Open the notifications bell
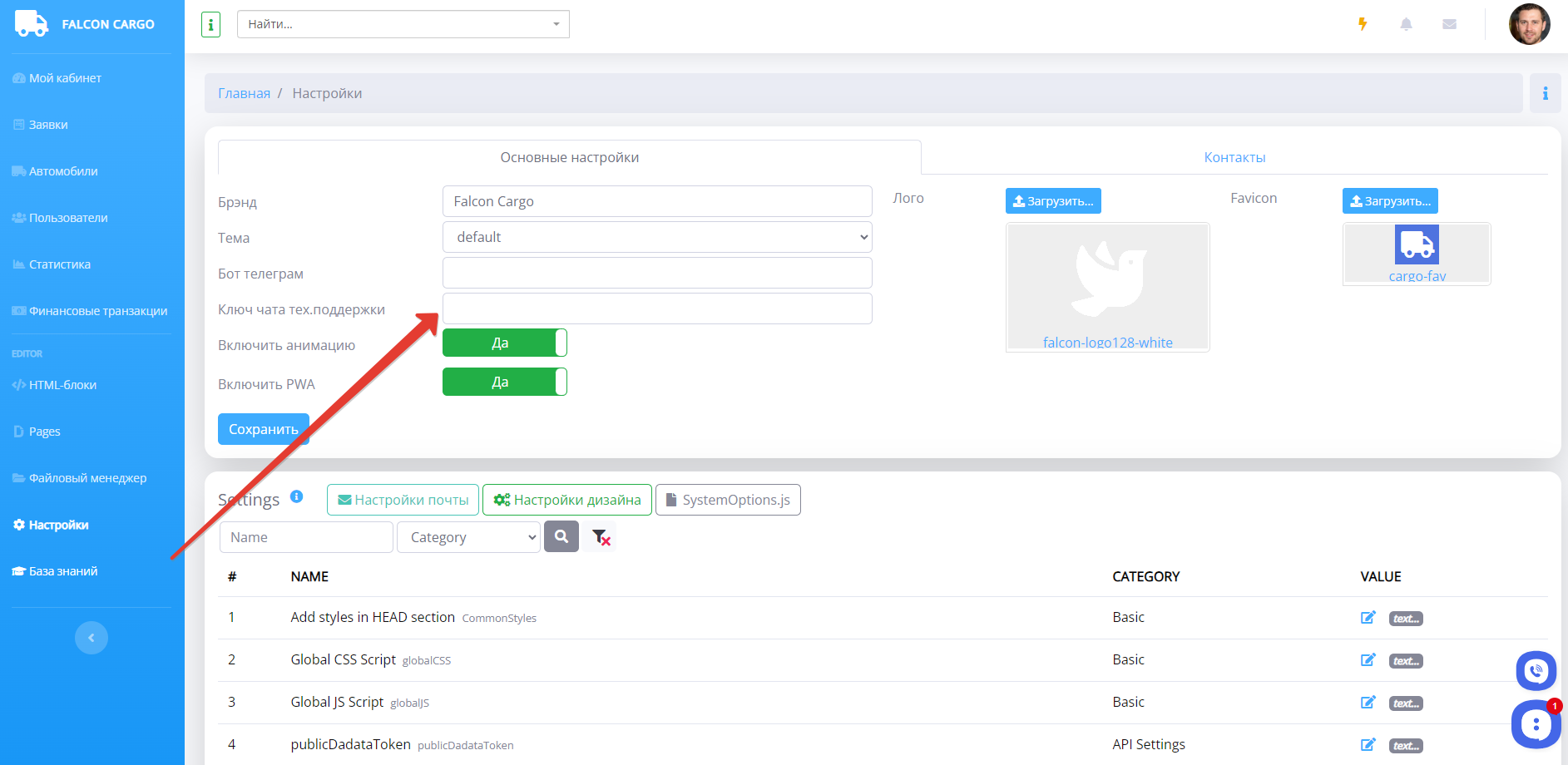 pos(1406,24)
